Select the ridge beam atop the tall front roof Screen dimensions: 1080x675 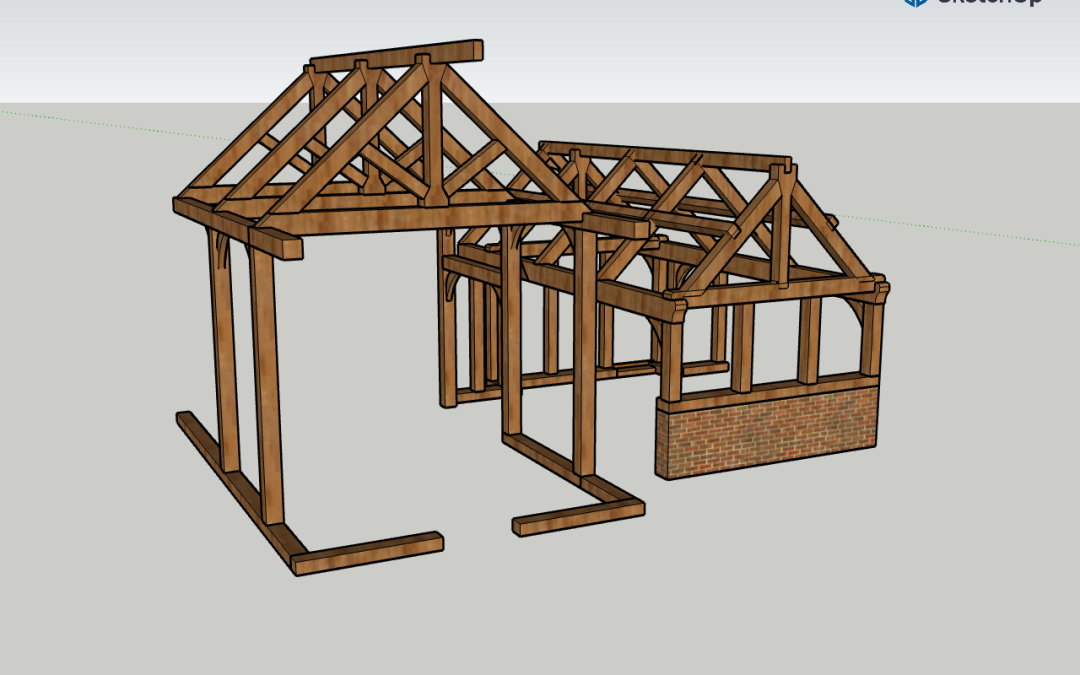[397, 56]
